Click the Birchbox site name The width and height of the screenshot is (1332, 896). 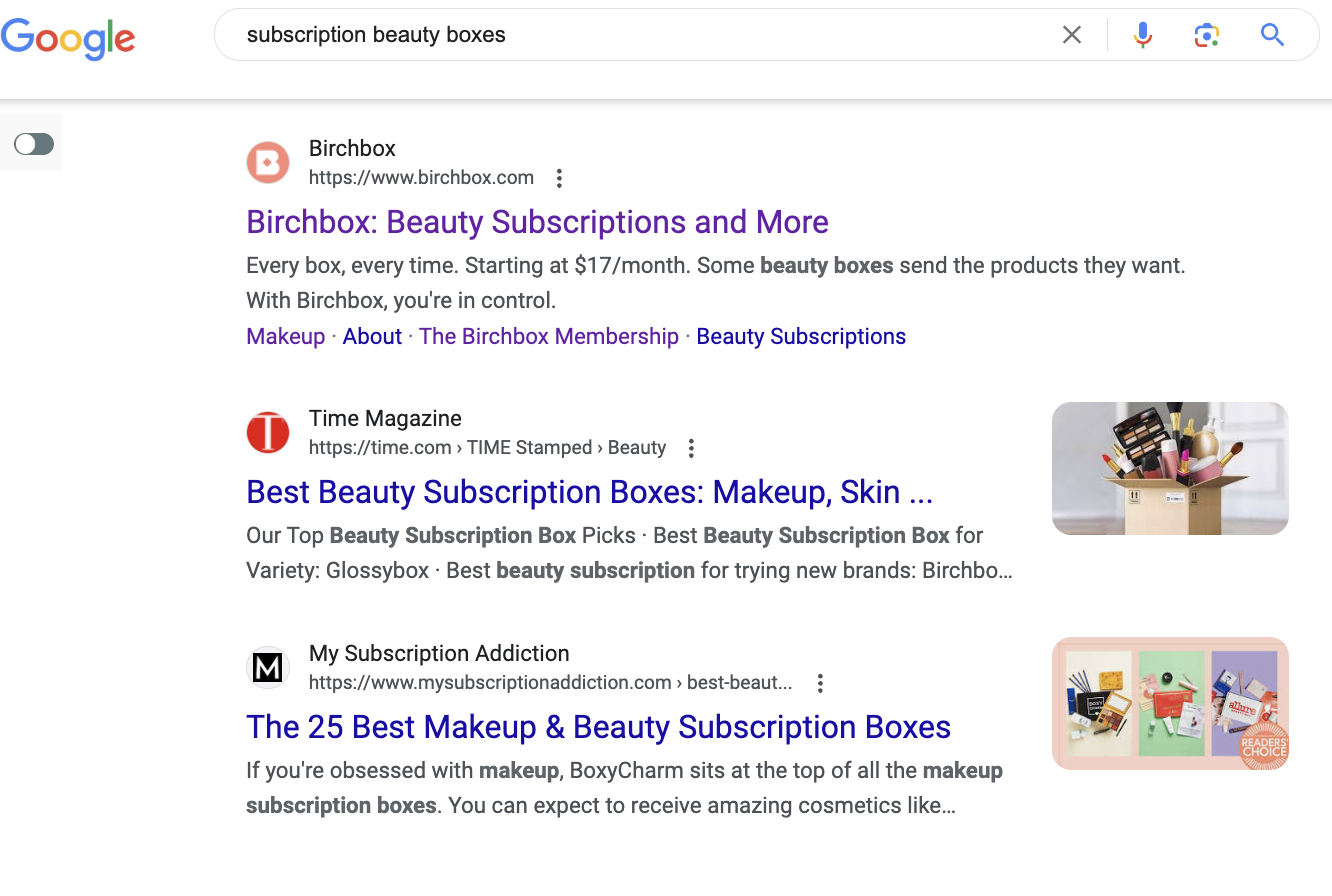(352, 148)
